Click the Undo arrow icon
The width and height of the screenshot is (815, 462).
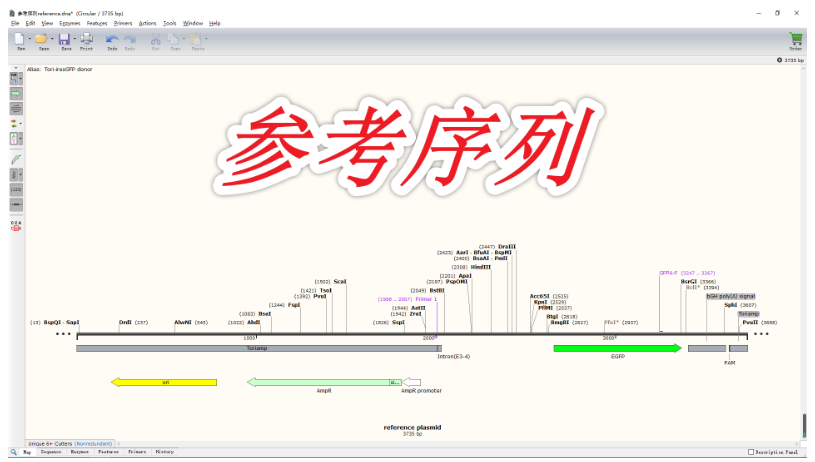pyautogui.click(x=112, y=39)
